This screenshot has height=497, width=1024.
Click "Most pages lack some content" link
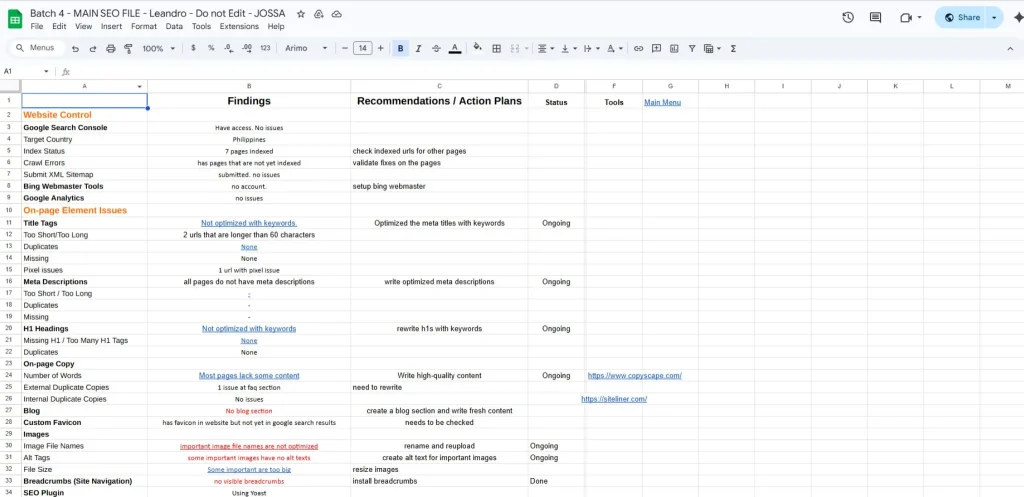[x=249, y=376]
